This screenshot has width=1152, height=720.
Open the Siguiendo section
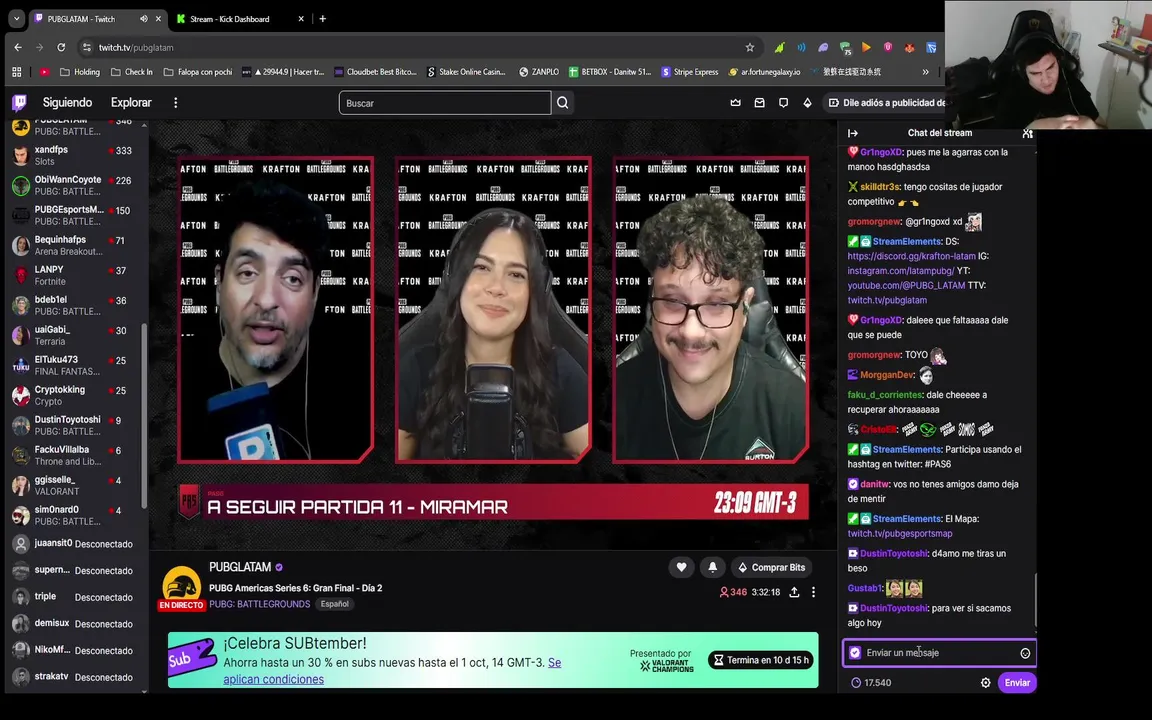tap(68, 103)
